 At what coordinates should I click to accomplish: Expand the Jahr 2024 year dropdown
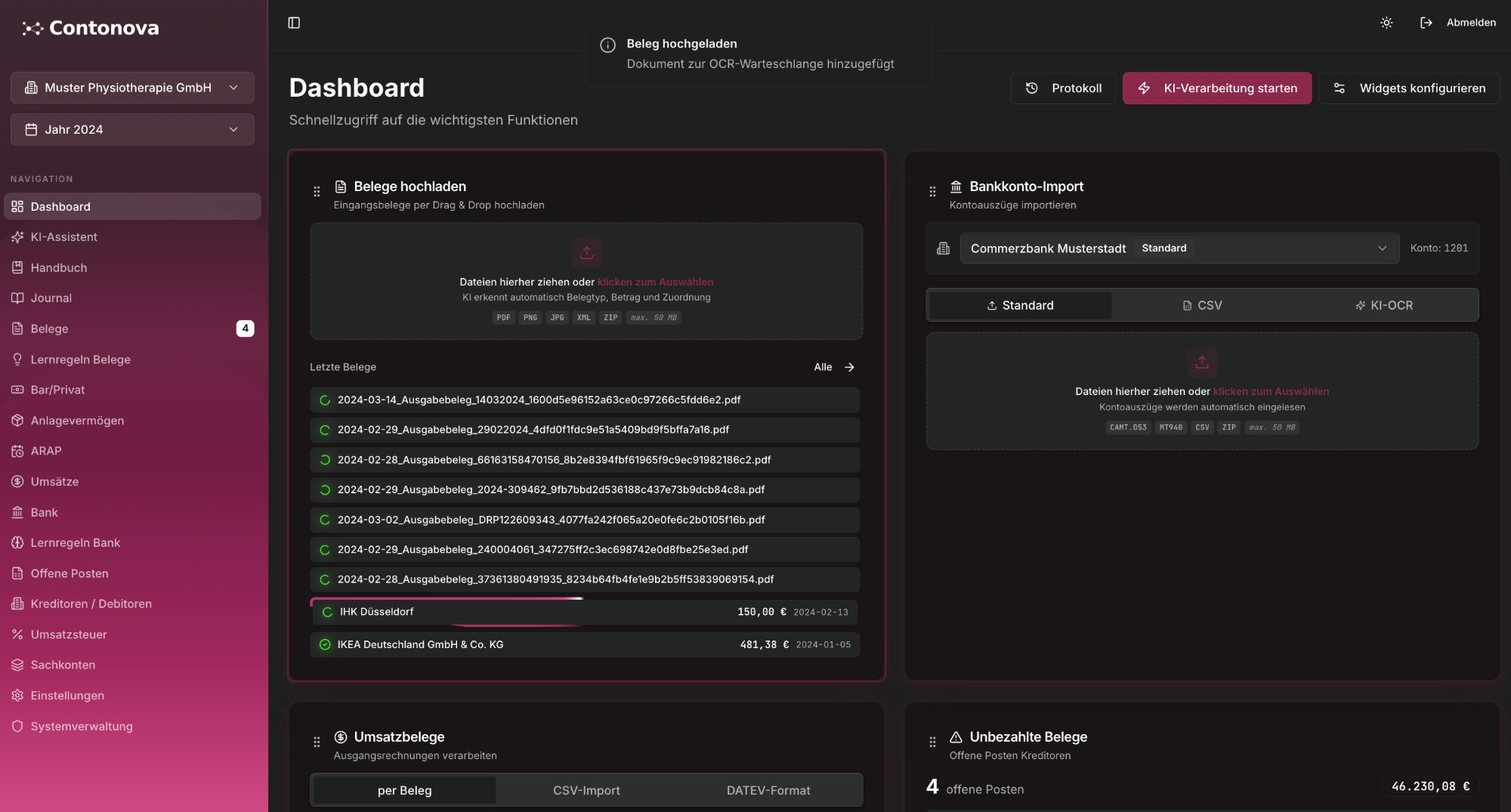(131, 129)
